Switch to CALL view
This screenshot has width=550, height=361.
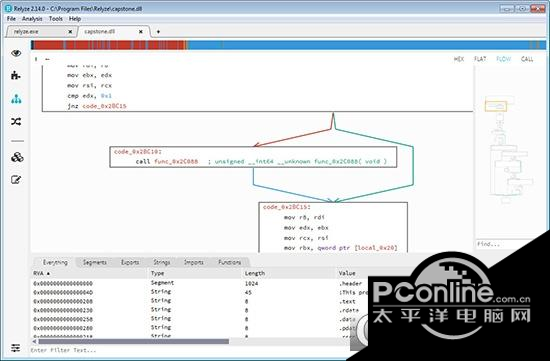click(527, 59)
